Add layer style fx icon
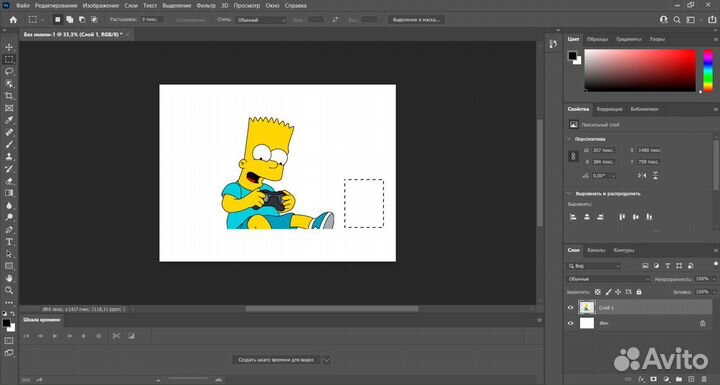This screenshot has width=720, height=385. point(641,379)
